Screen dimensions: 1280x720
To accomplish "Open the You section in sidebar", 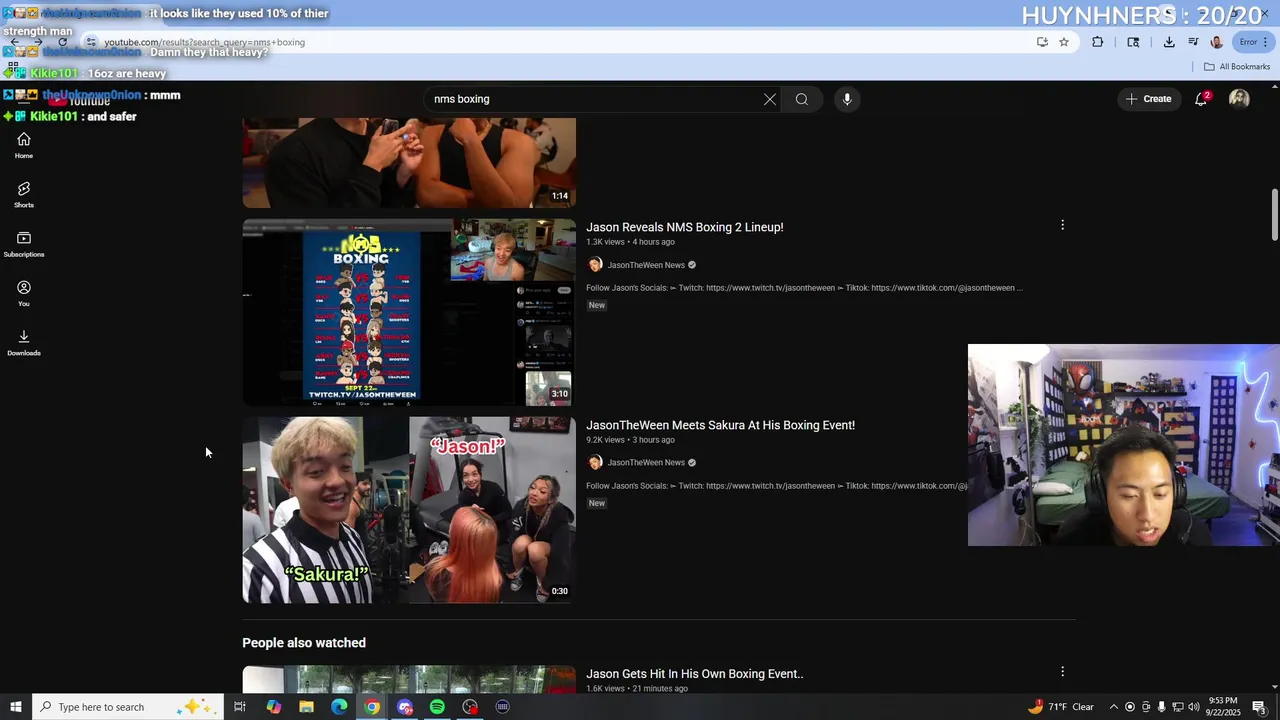I will [x=24, y=293].
